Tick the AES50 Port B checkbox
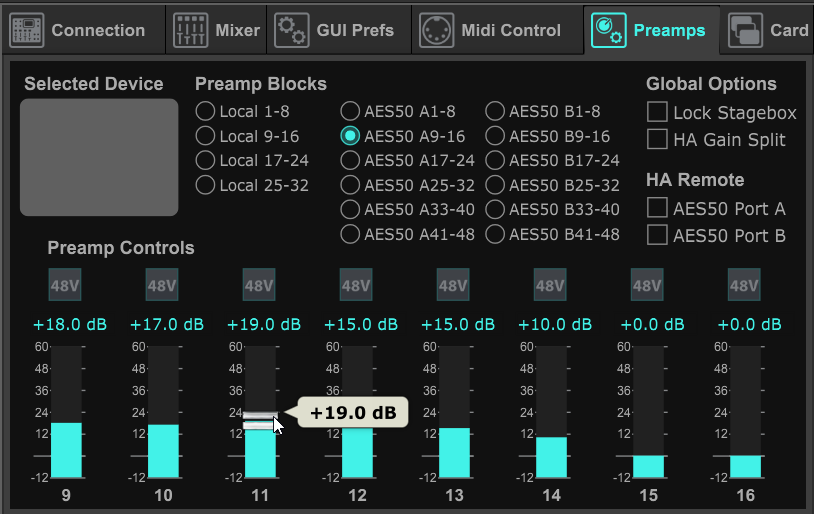This screenshot has height=514, width=814. click(x=657, y=235)
